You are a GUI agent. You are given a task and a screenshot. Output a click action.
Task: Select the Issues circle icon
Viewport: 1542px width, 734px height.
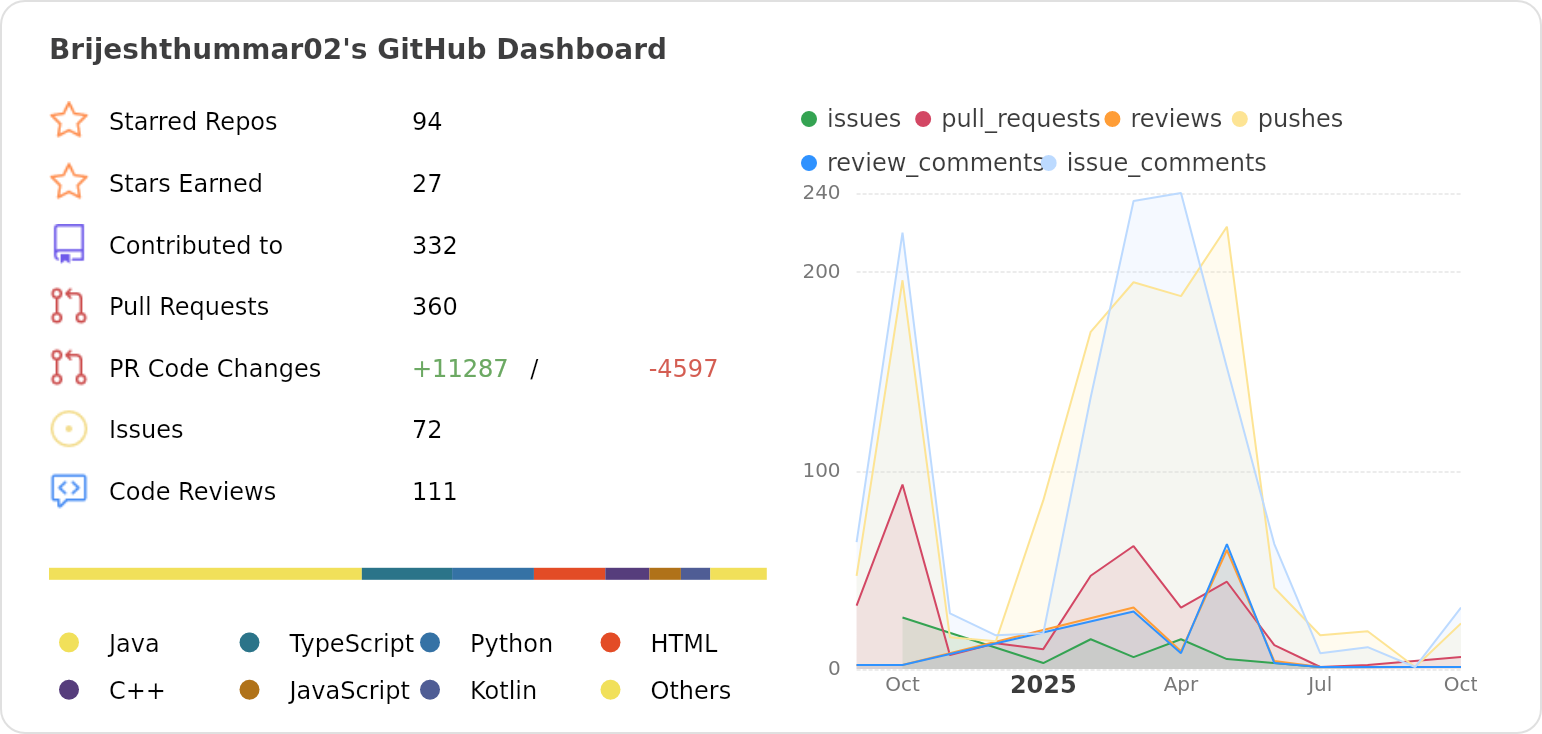(x=67, y=428)
